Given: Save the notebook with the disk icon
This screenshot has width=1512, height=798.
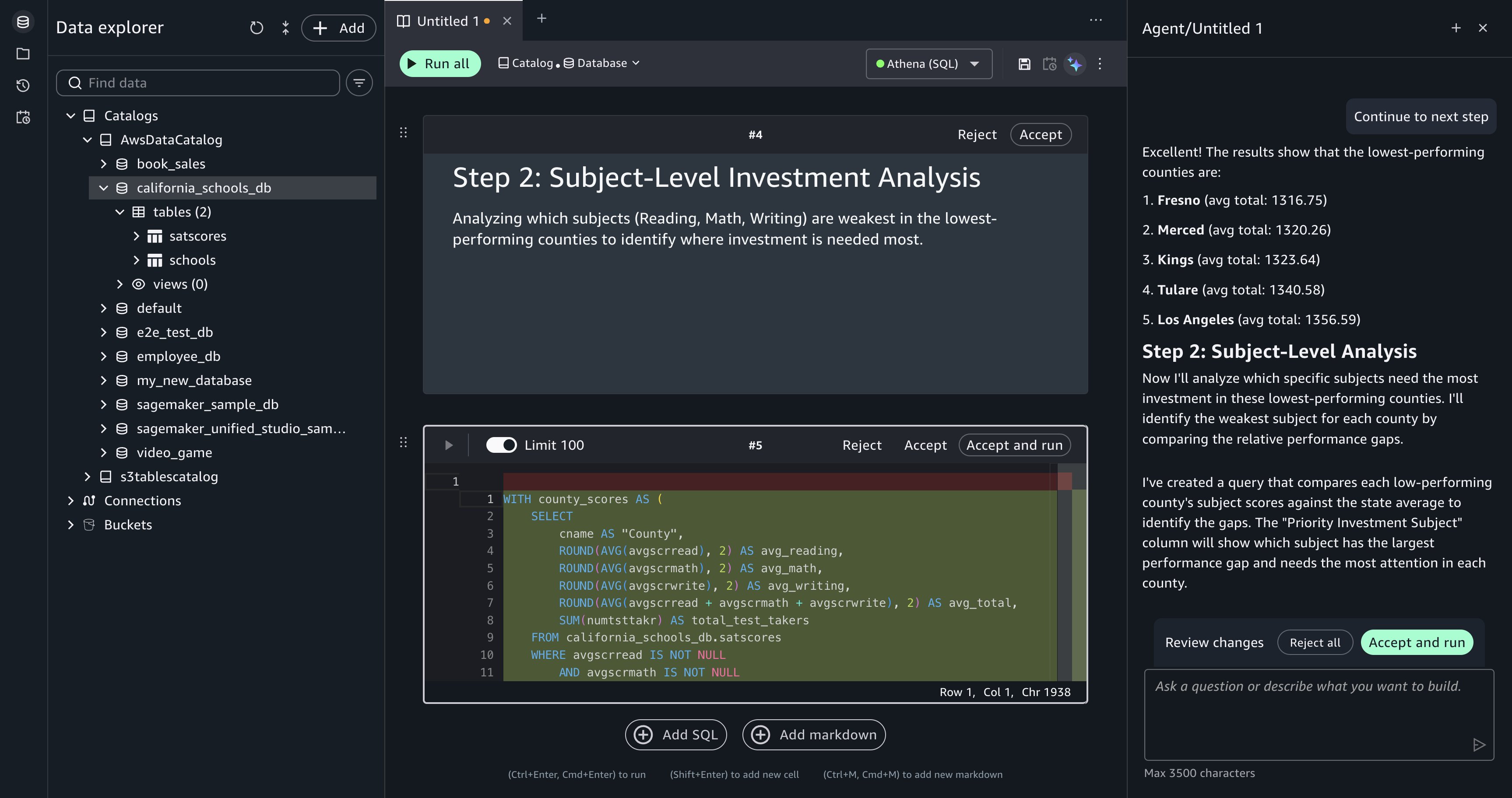Looking at the screenshot, I should tap(1024, 64).
